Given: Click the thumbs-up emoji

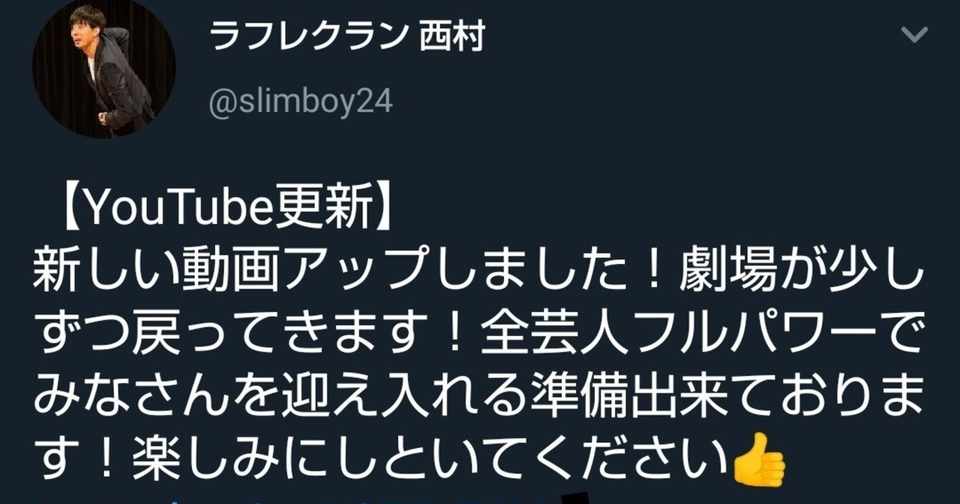Looking at the screenshot, I should (759, 460).
